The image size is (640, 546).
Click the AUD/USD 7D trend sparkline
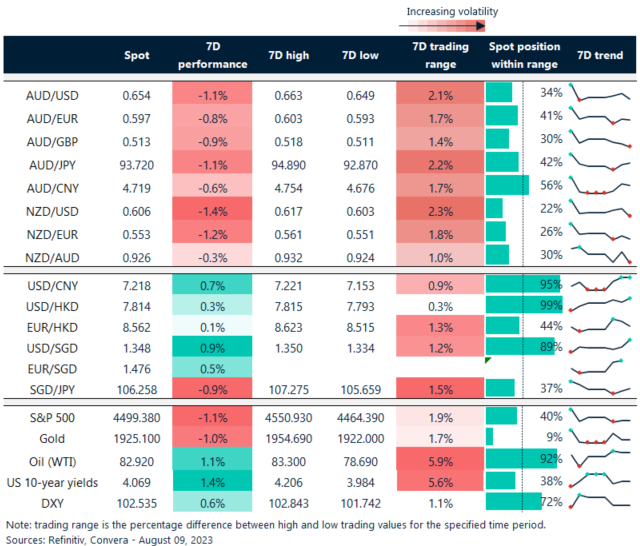pos(600,94)
